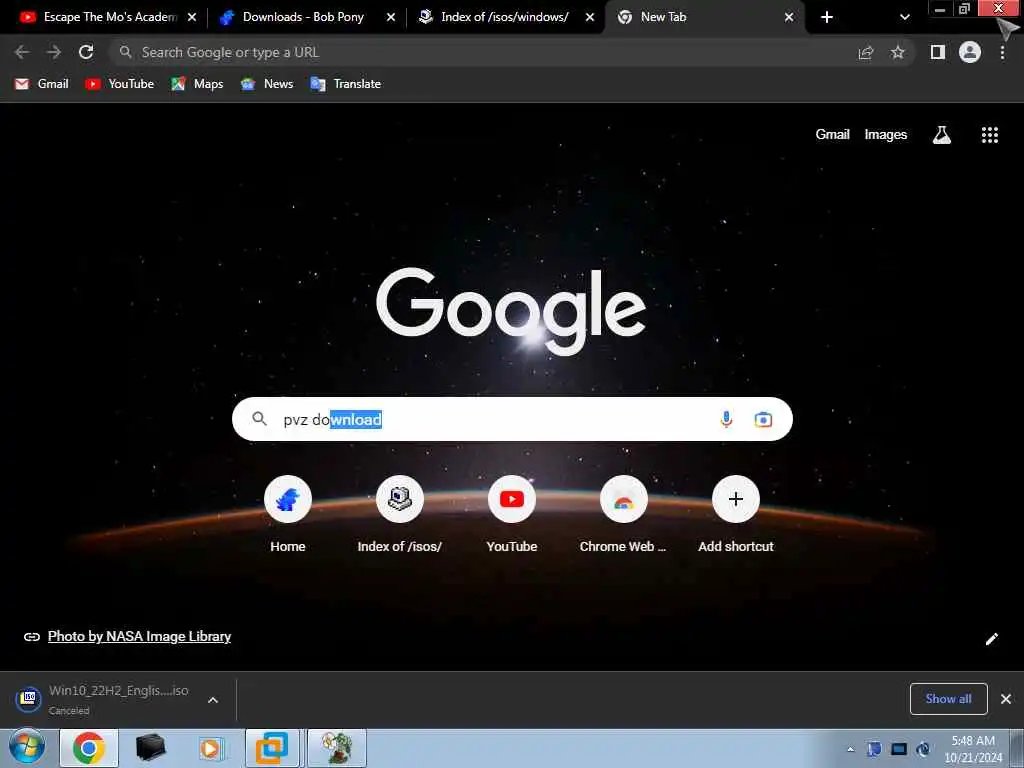Open the Images link at top right

pos(886,135)
